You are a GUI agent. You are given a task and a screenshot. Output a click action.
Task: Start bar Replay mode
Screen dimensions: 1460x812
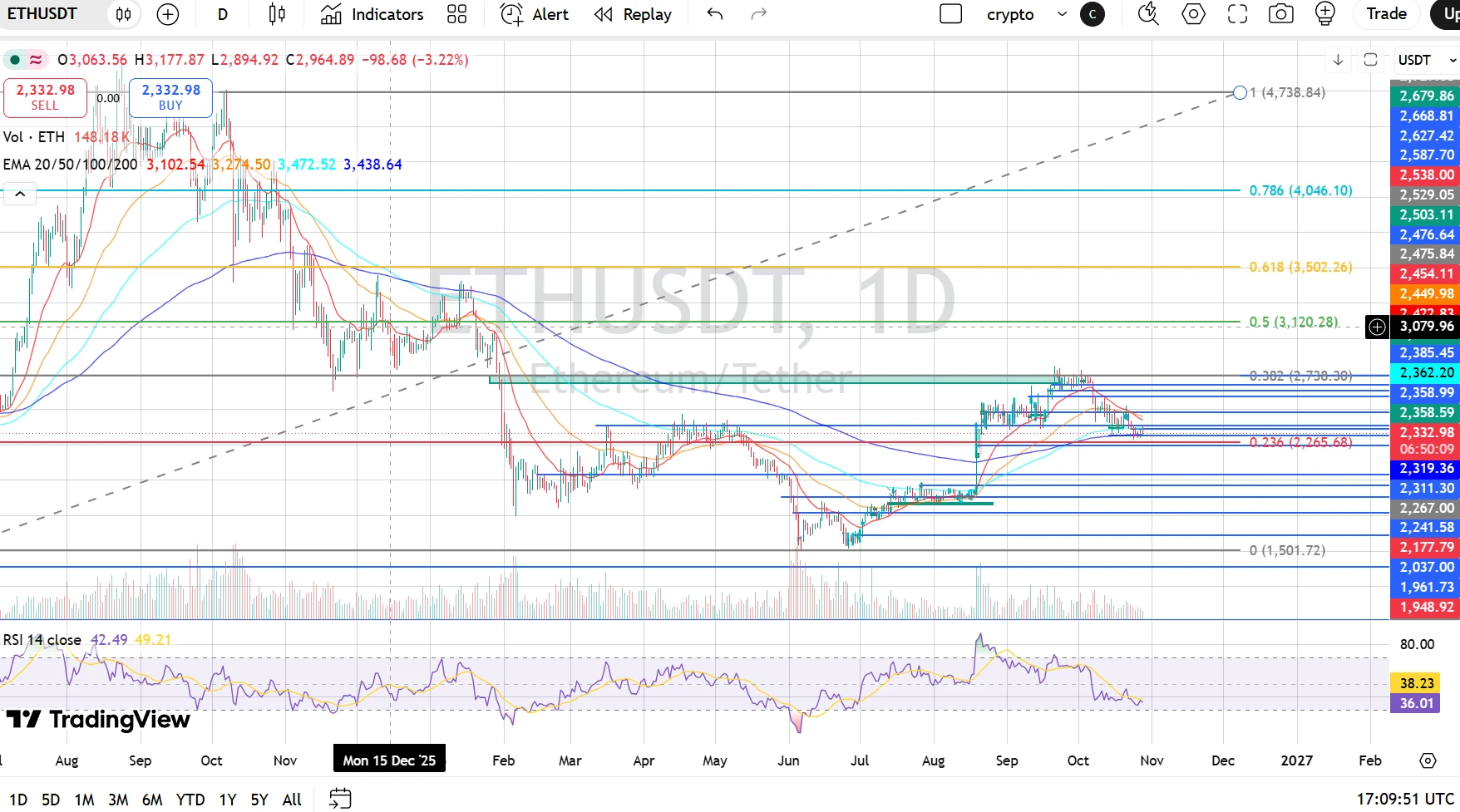(x=634, y=14)
